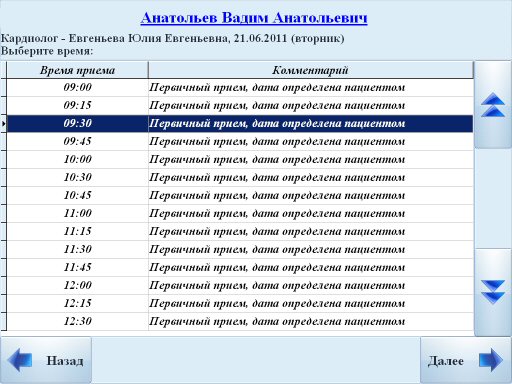Screen dimensions: 512x384
Task: Click the comment text in the 12:15 row
Action: [277, 304]
